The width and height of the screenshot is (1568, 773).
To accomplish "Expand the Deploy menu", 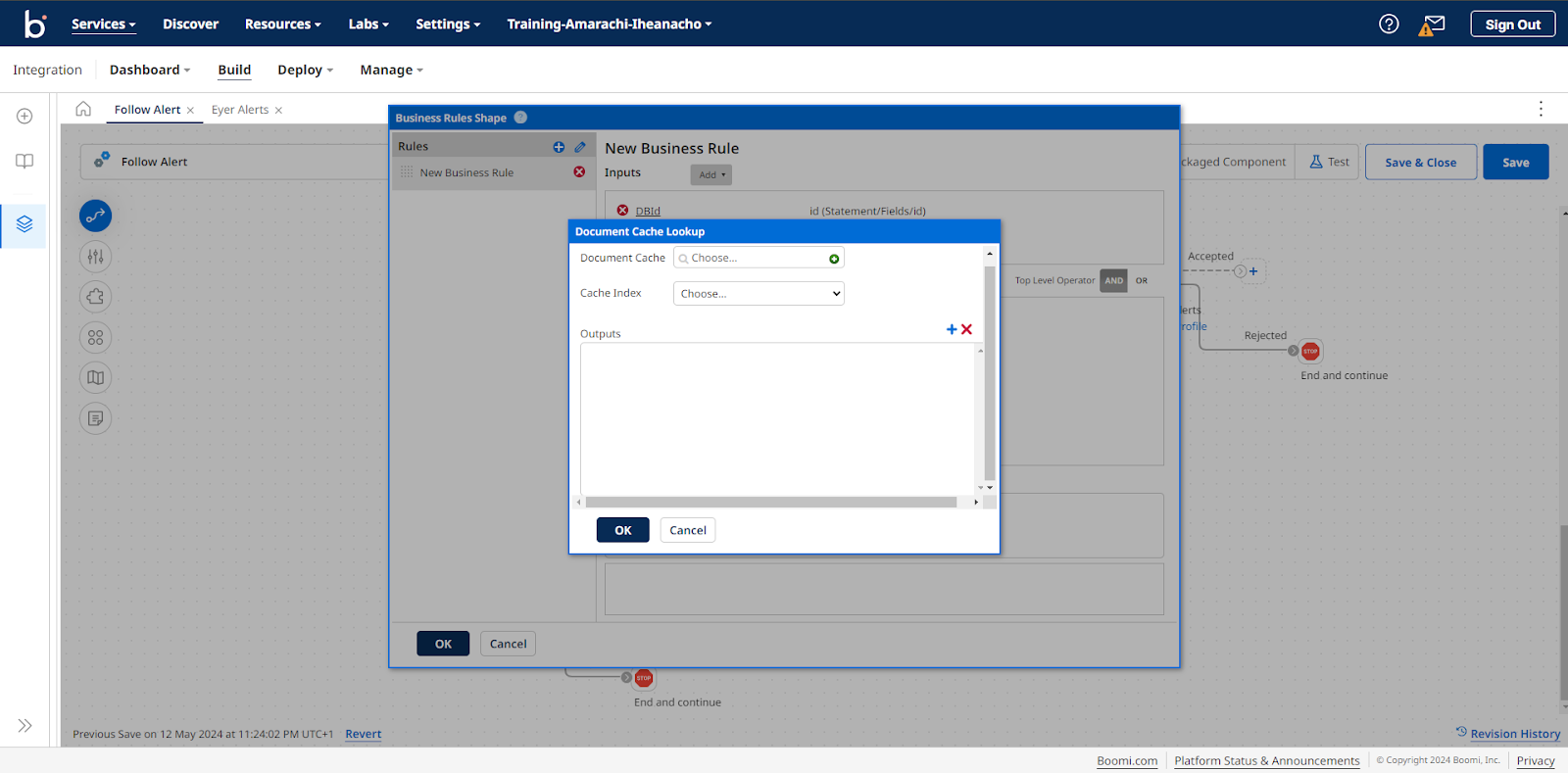I will tap(305, 70).
